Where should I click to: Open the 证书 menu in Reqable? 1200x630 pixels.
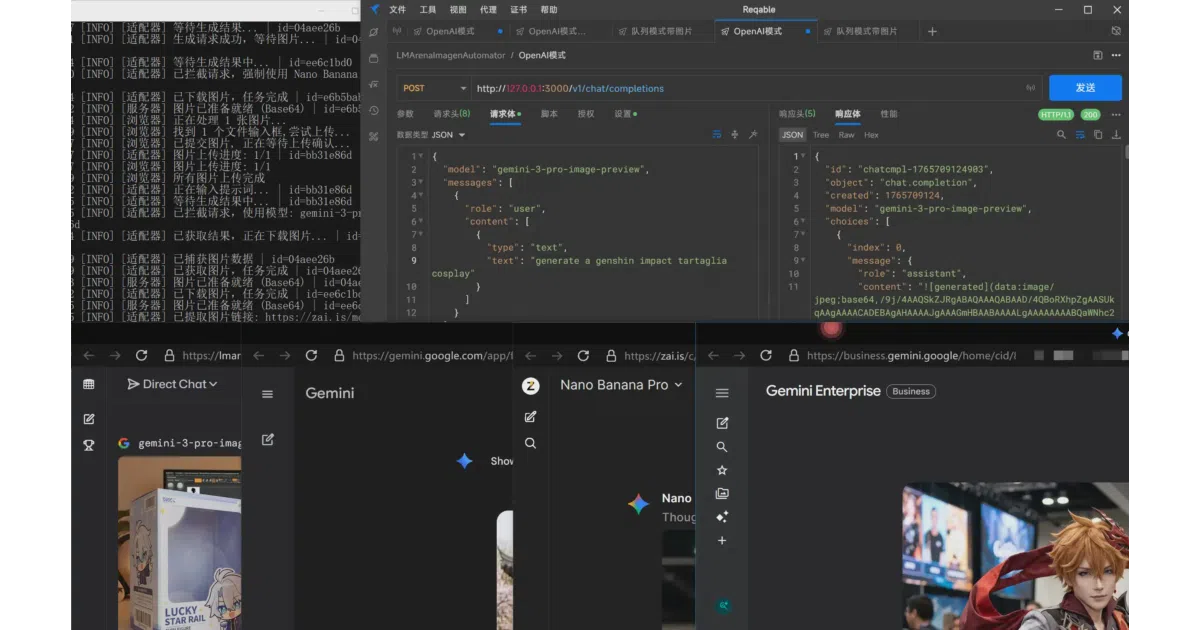[x=518, y=10]
